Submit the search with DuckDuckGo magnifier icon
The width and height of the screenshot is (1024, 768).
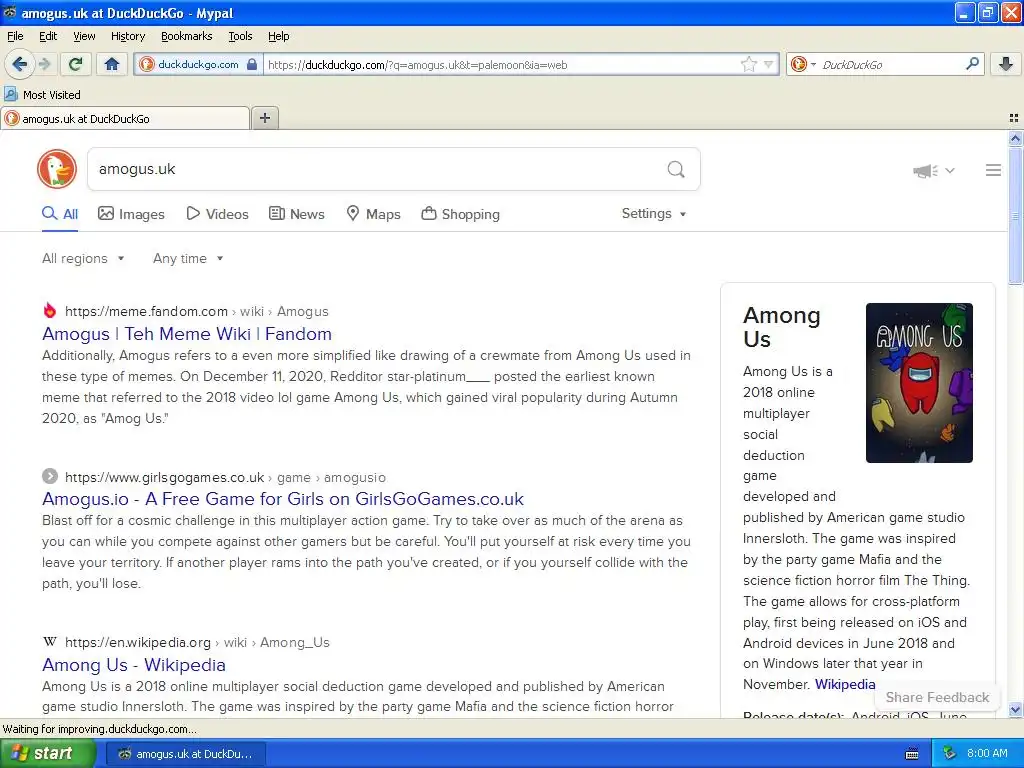(676, 170)
